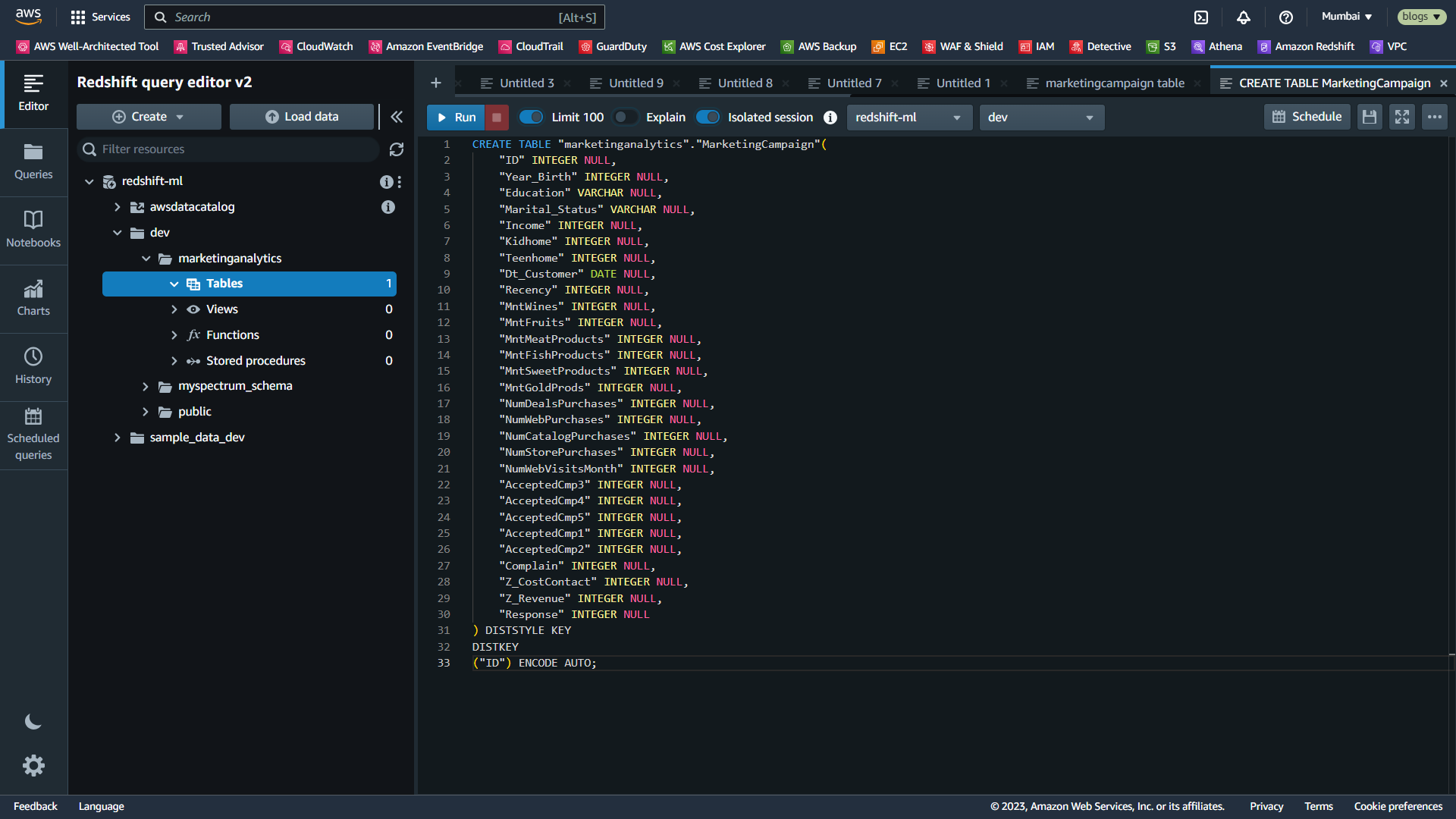The height and width of the screenshot is (819, 1456).
Task: Toggle dark mode moon icon
Action: 33,722
